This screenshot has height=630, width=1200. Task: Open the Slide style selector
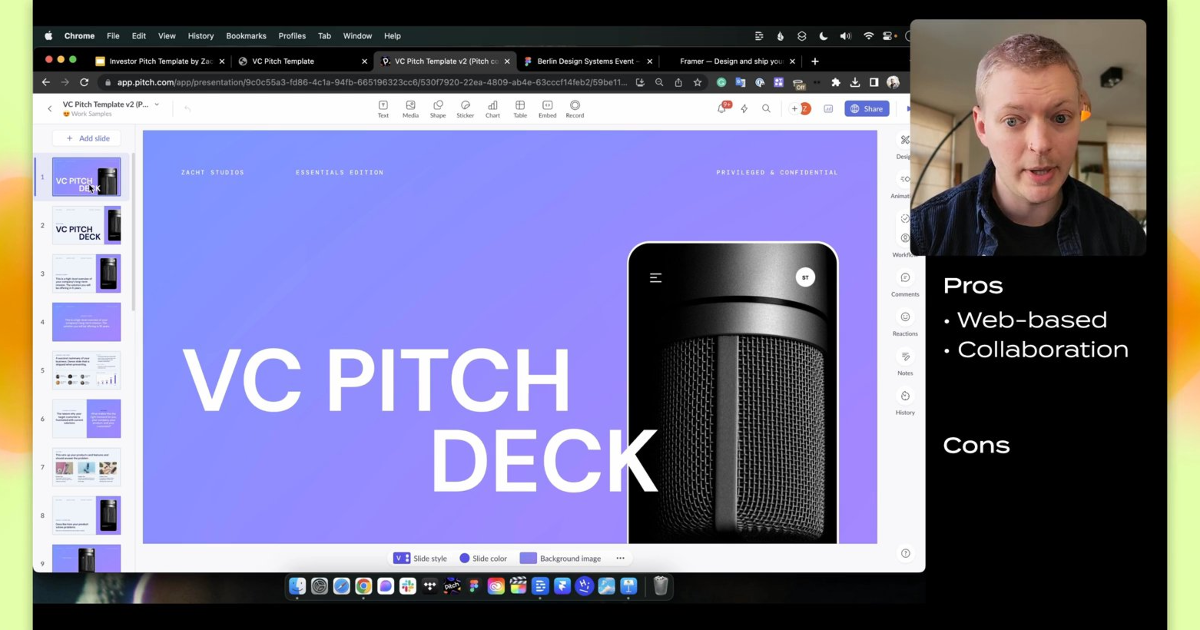coord(420,558)
